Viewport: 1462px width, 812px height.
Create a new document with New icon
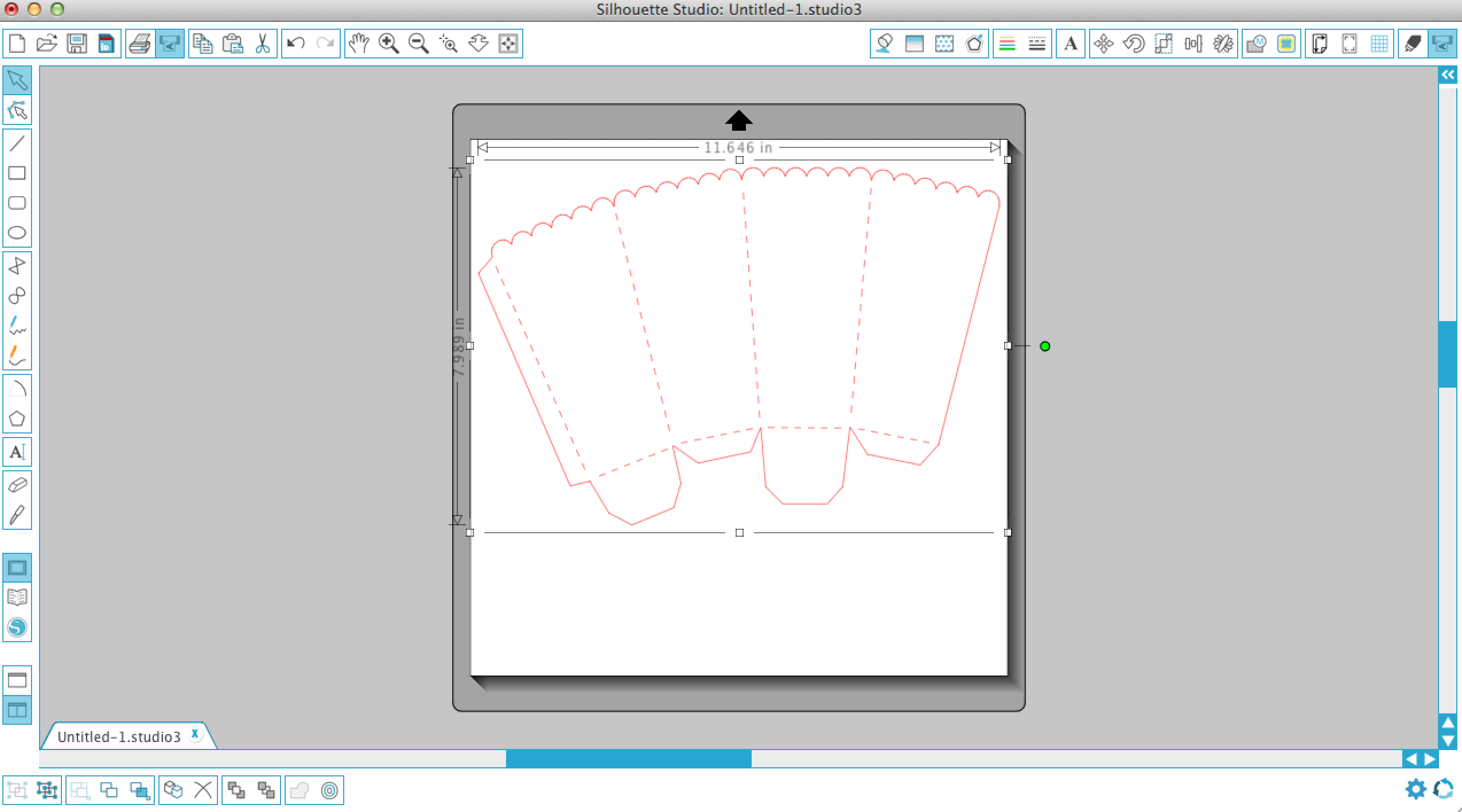click(17, 44)
